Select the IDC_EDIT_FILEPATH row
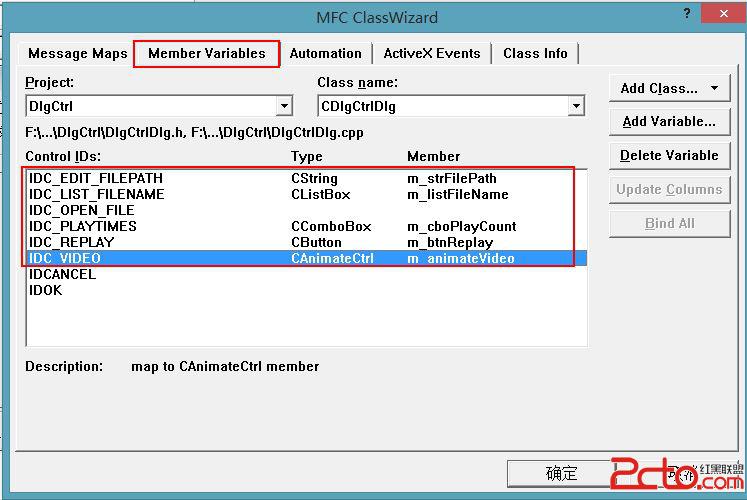This screenshot has height=500, width=747. coord(307,178)
